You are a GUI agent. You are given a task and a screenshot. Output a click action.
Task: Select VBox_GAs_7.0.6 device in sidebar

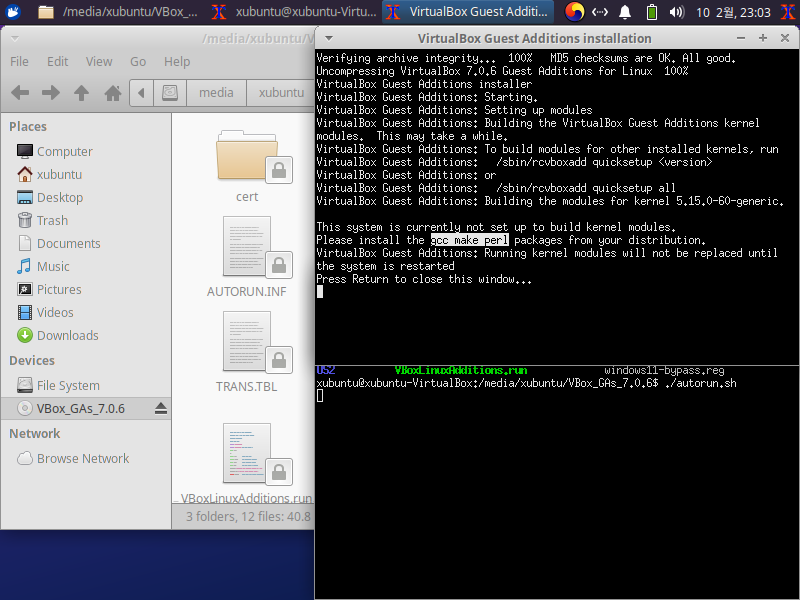(x=81, y=408)
